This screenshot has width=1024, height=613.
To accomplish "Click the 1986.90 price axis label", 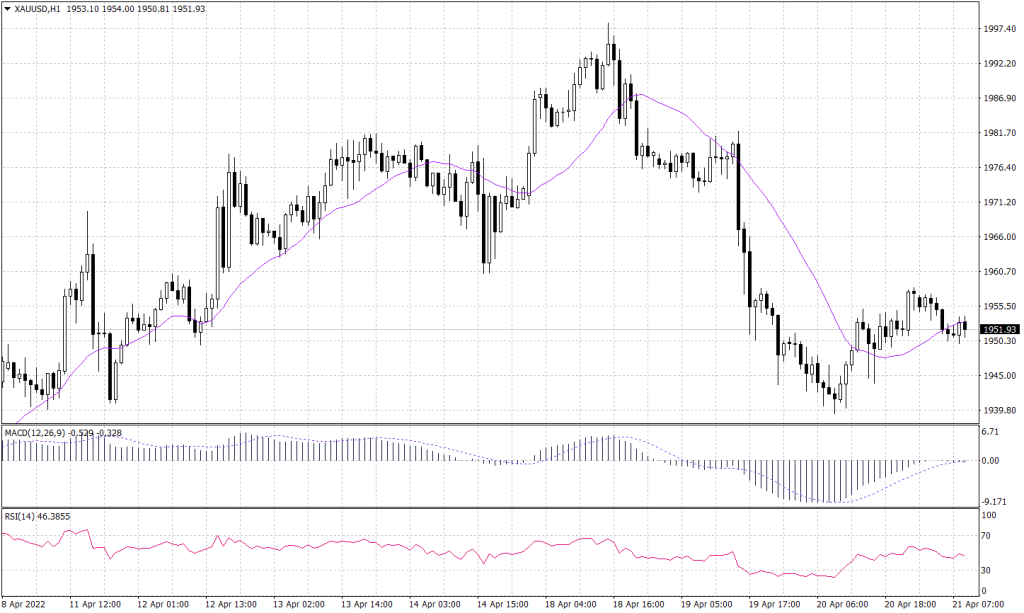I will pos(1000,98).
